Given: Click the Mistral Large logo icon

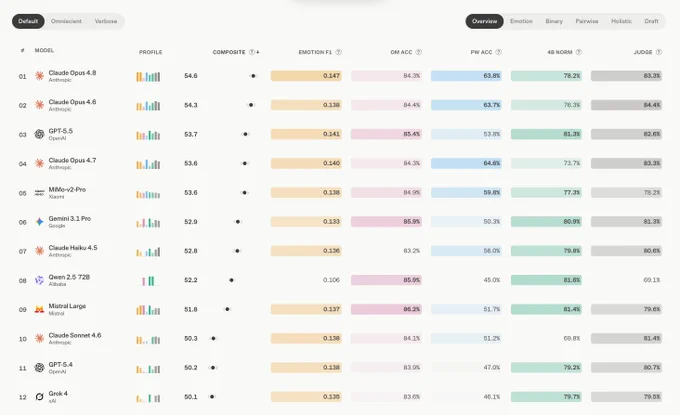Looking at the screenshot, I should (x=39, y=309).
